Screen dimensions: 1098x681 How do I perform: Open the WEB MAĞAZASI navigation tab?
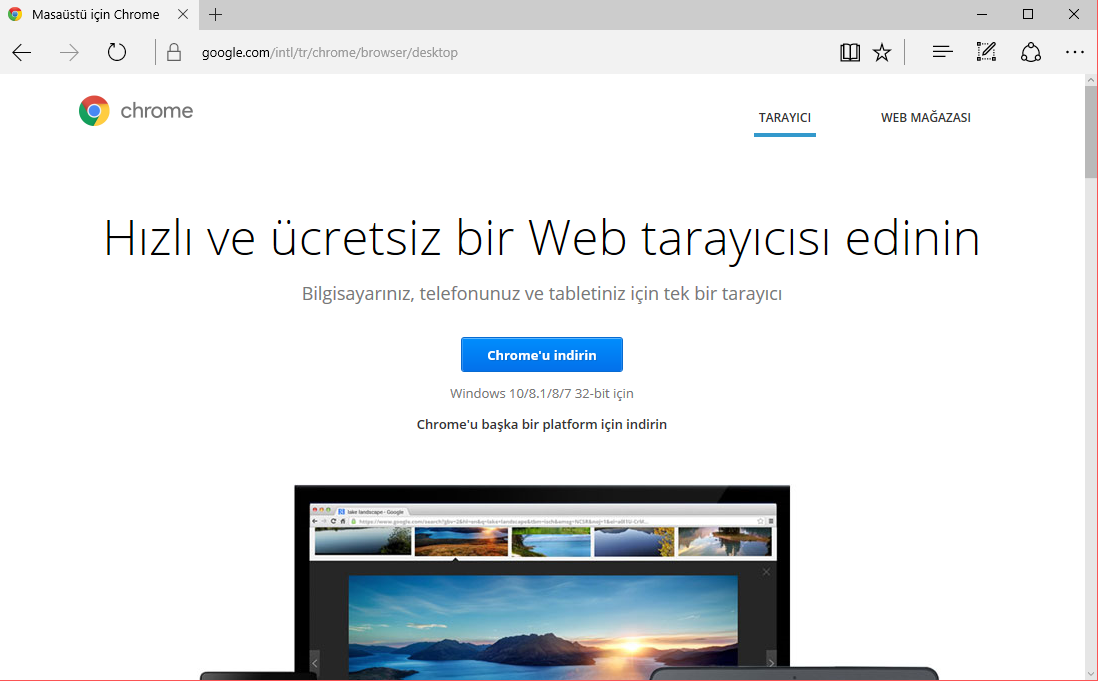point(925,118)
